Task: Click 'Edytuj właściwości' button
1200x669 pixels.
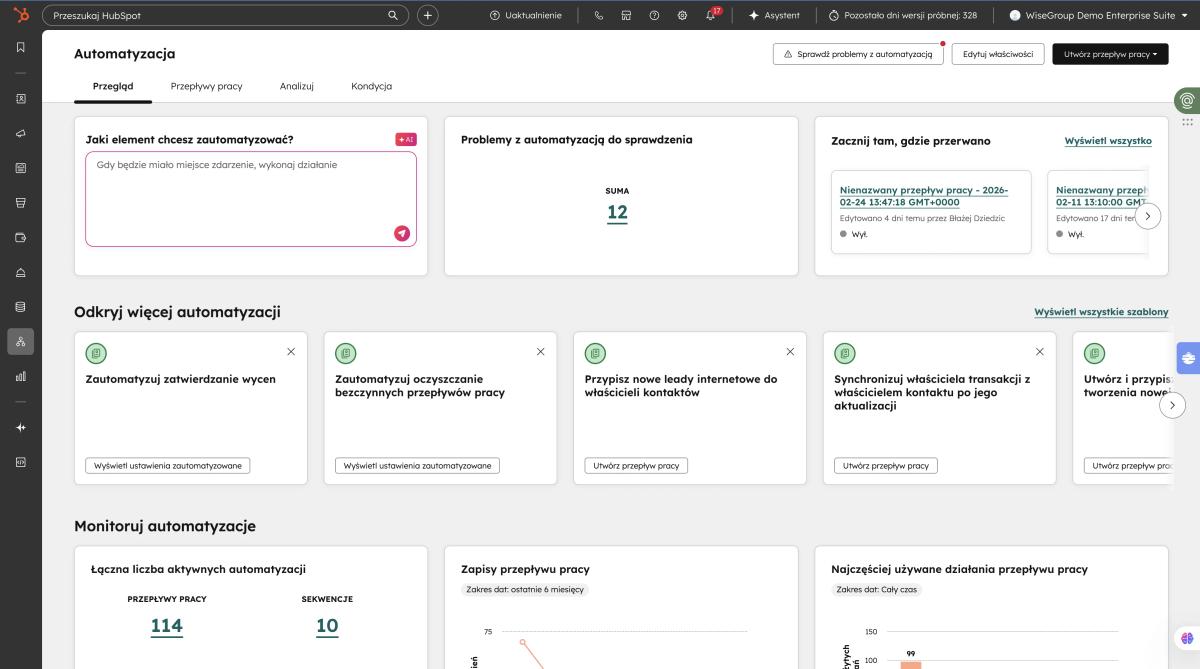Action: click(998, 54)
